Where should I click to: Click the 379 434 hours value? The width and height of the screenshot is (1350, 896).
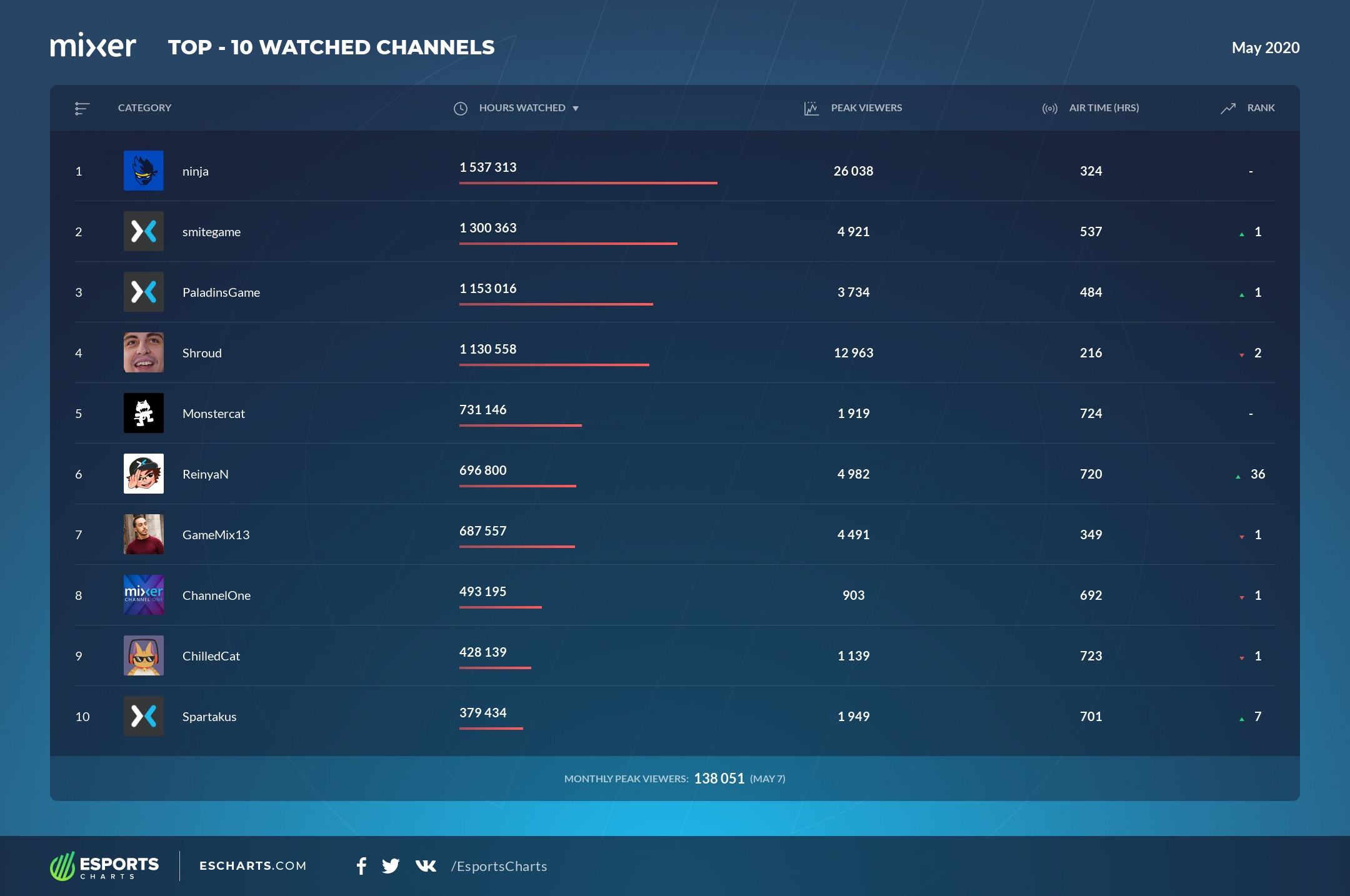[x=483, y=713]
